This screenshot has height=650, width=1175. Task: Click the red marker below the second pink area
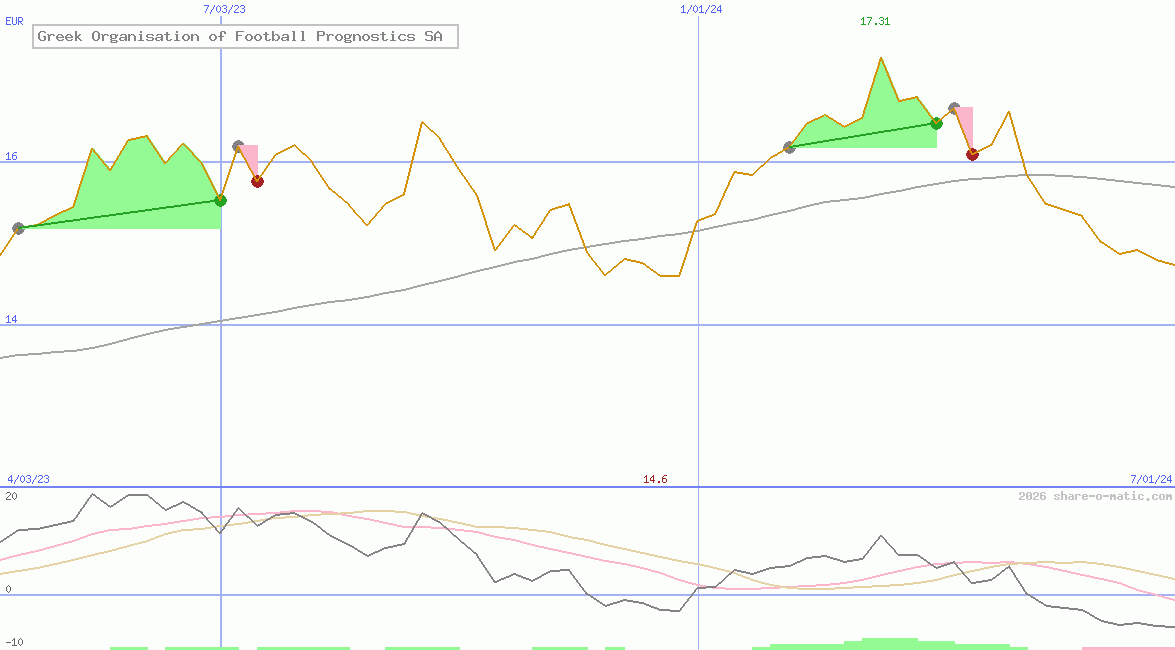pos(972,154)
